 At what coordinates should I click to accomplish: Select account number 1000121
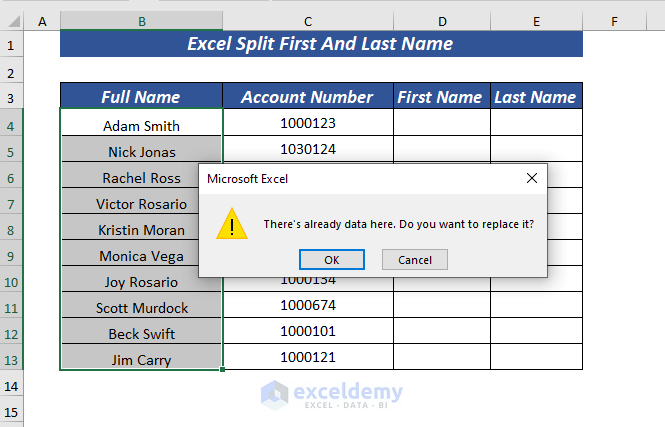pyautogui.click(x=308, y=357)
